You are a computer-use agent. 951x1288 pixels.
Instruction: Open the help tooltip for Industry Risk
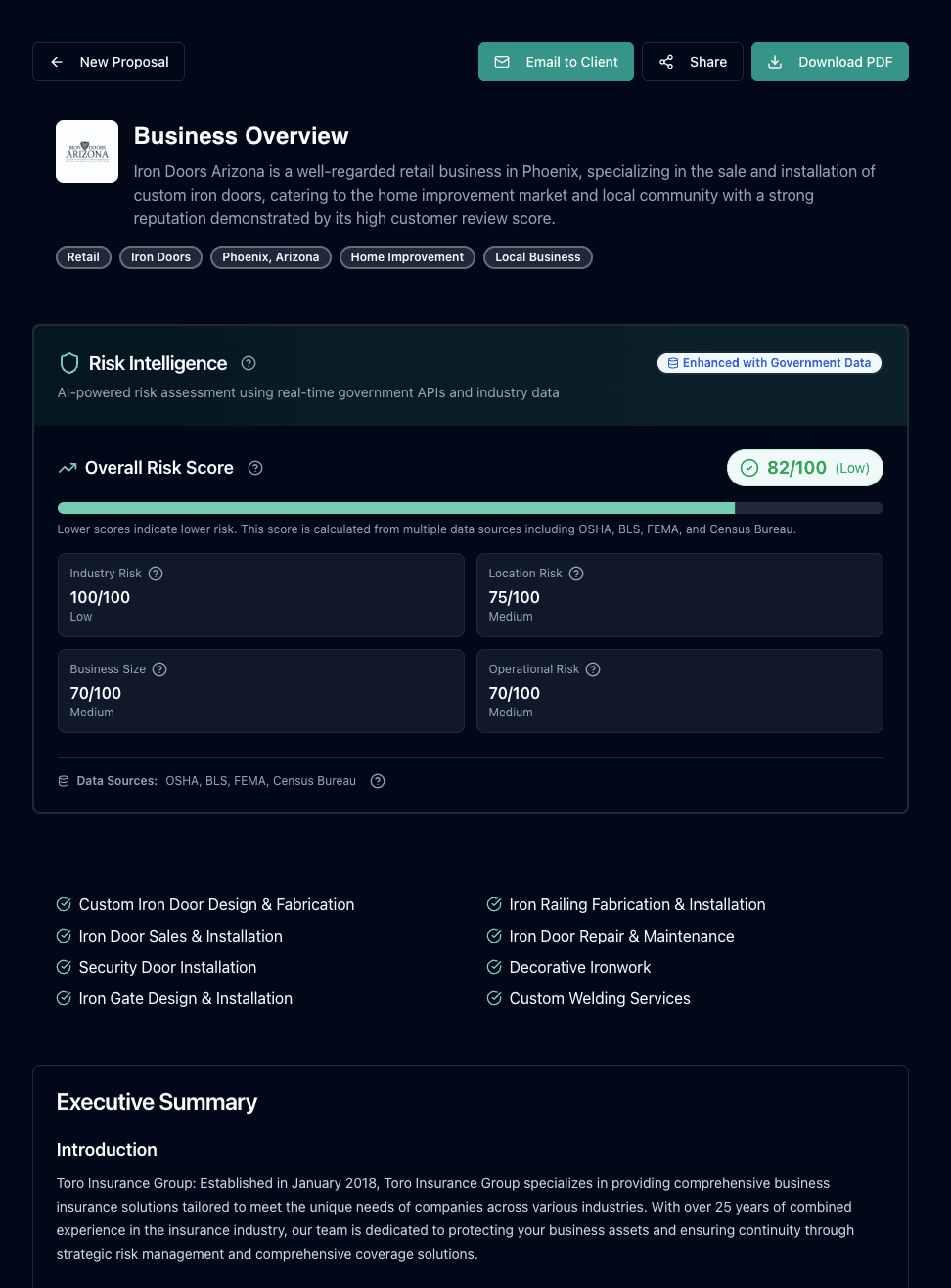[x=156, y=573]
